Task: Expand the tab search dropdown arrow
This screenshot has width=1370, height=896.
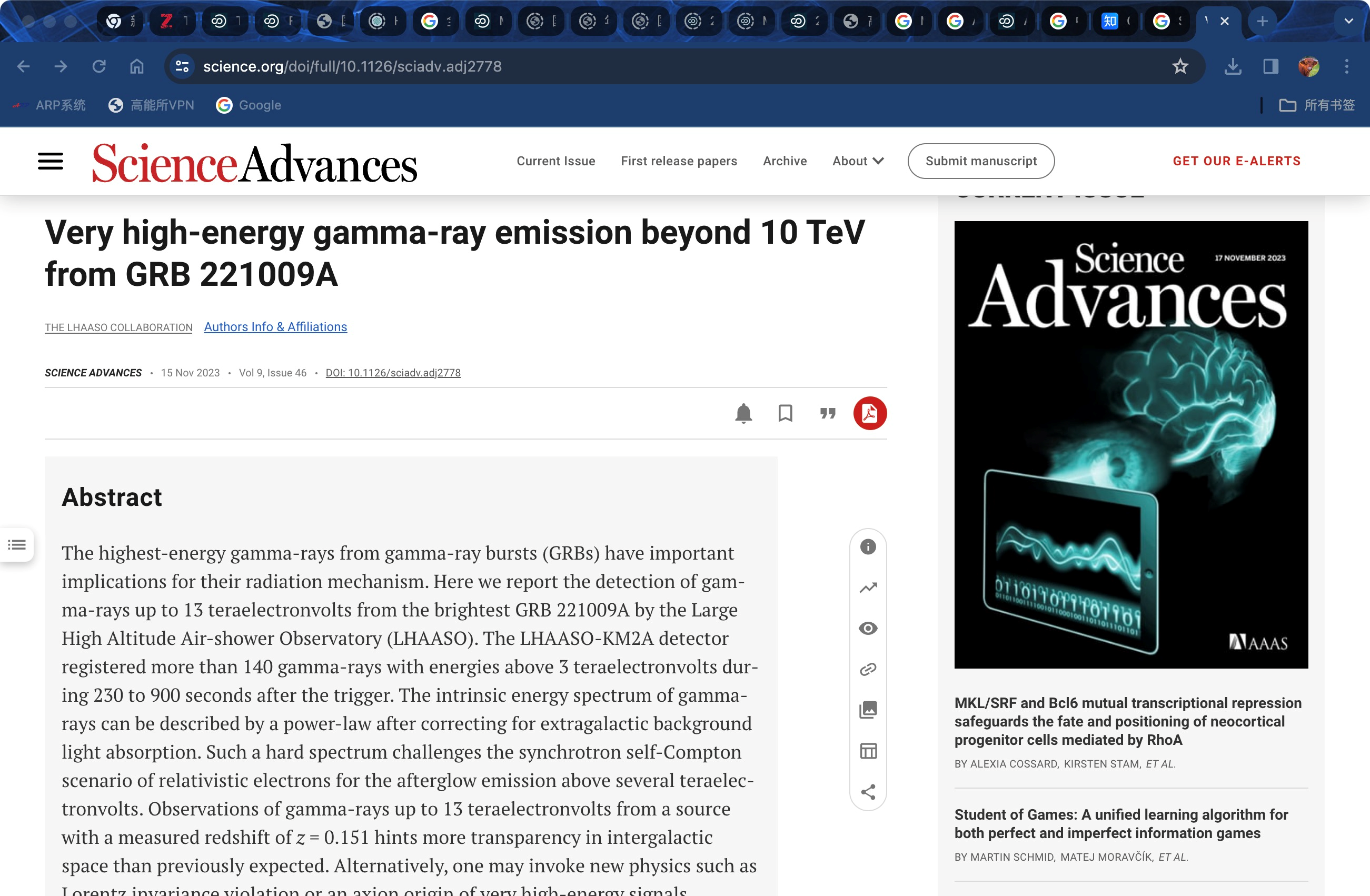Action: click(1348, 21)
